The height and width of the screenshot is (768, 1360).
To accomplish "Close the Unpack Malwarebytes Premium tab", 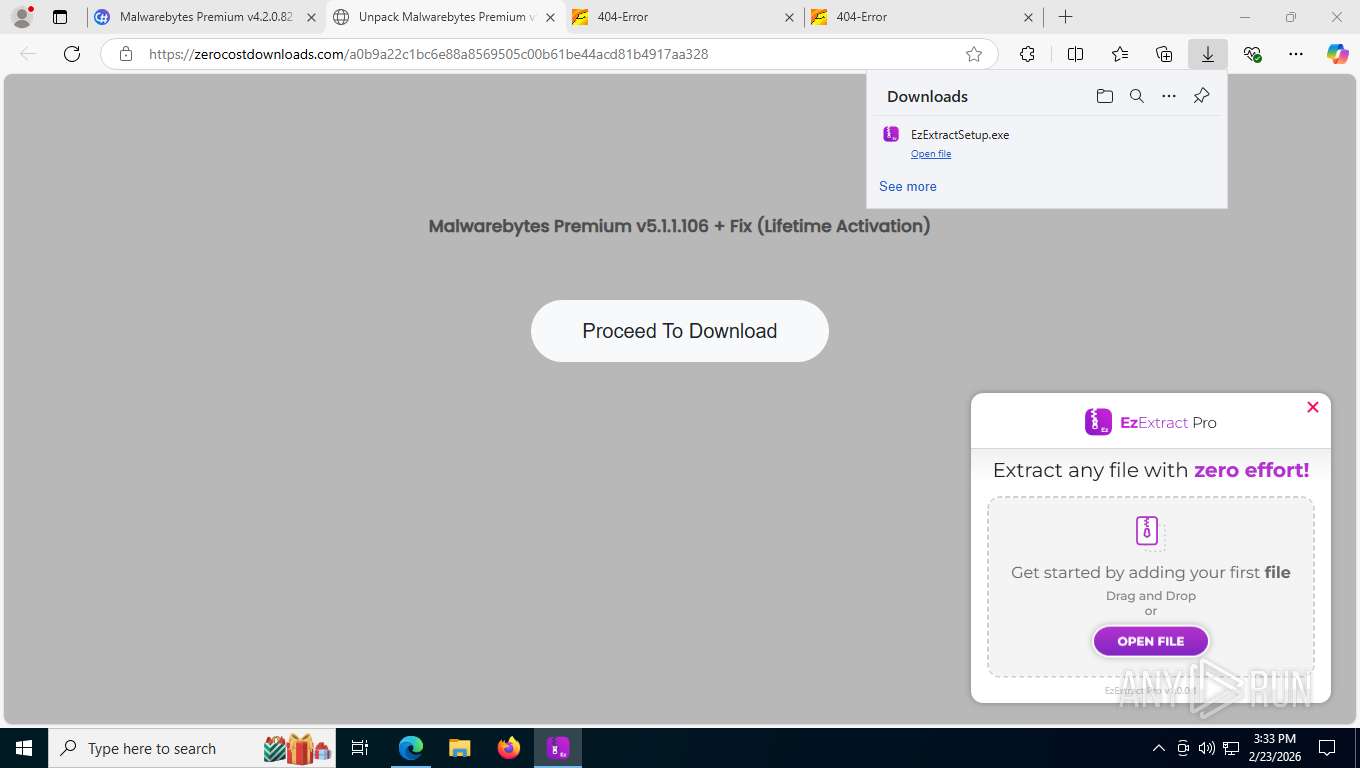I will point(549,17).
